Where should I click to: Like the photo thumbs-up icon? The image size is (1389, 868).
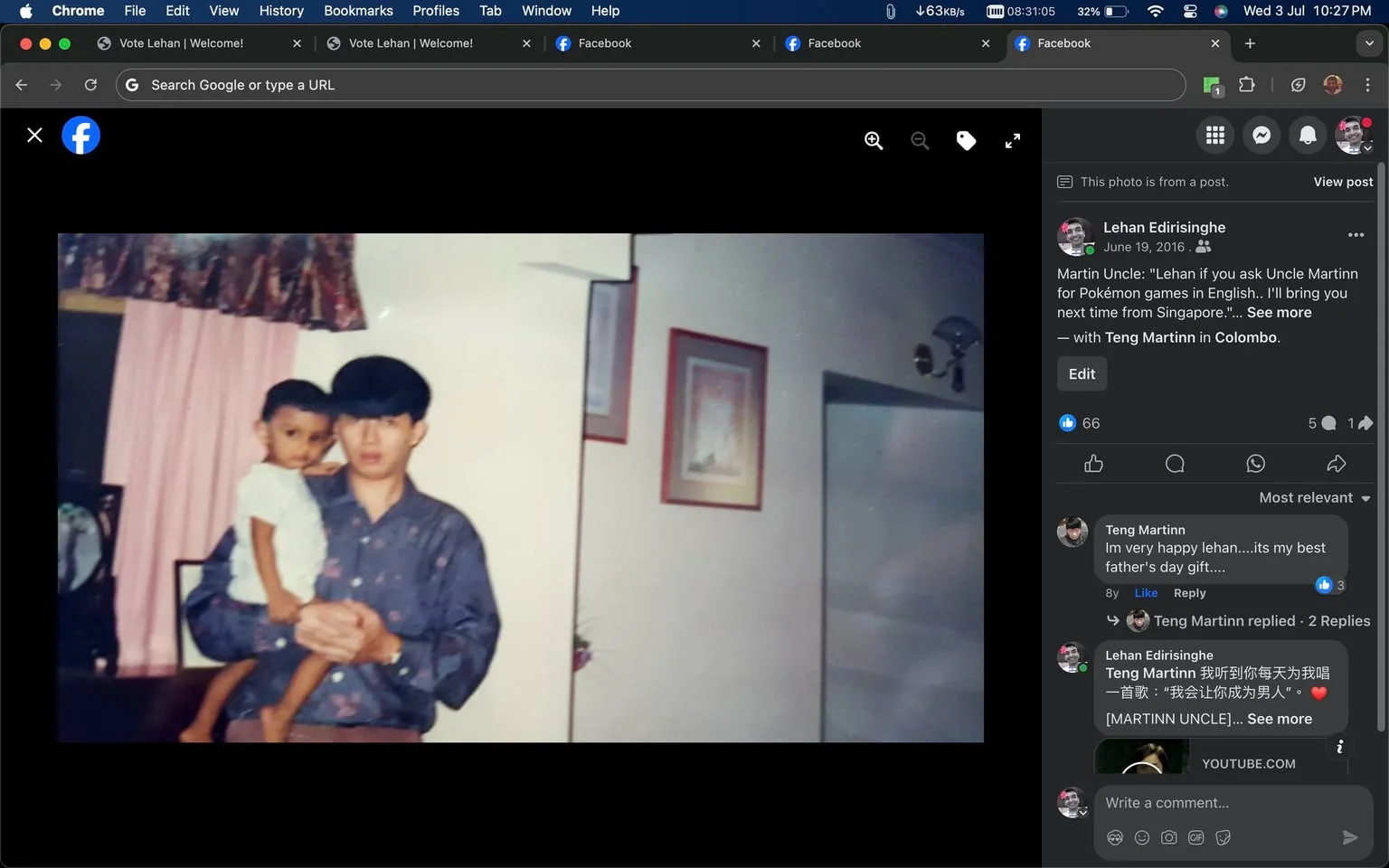point(1093,464)
